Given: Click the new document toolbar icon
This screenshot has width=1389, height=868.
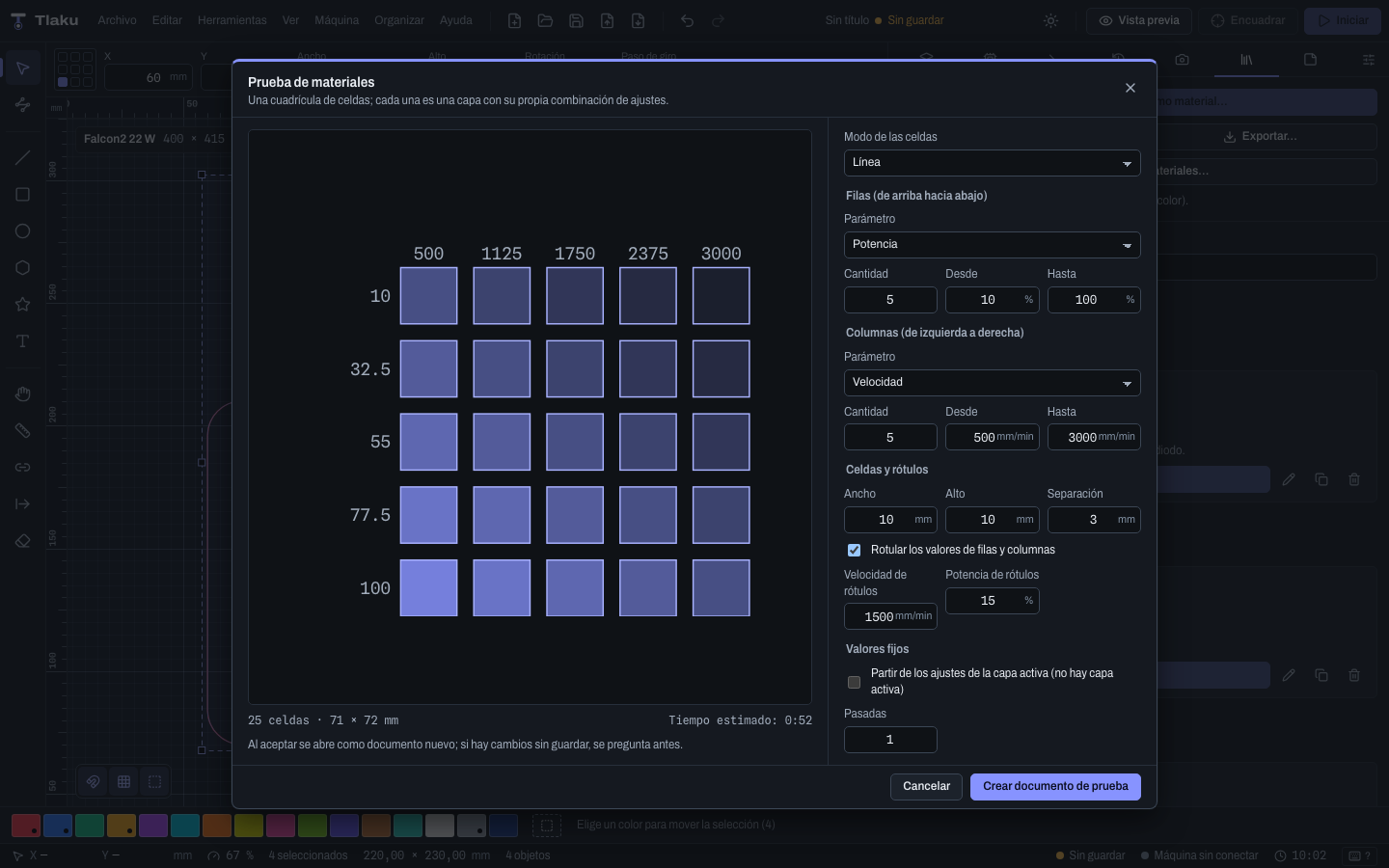Looking at the screenshot, I should point(514,20).
